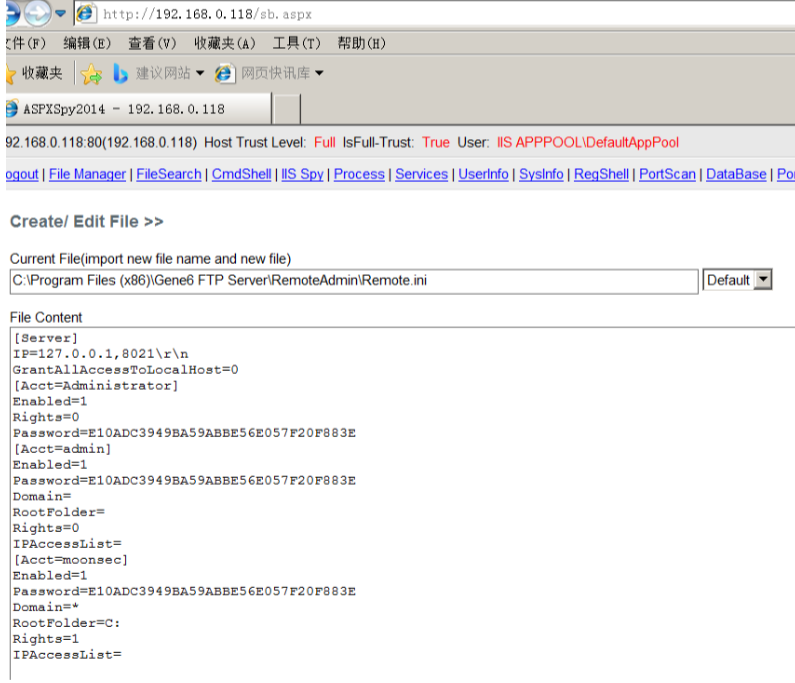Click the [Acct=admin] line
Viewport: 795px width, 683px height.
coord(62,449)
